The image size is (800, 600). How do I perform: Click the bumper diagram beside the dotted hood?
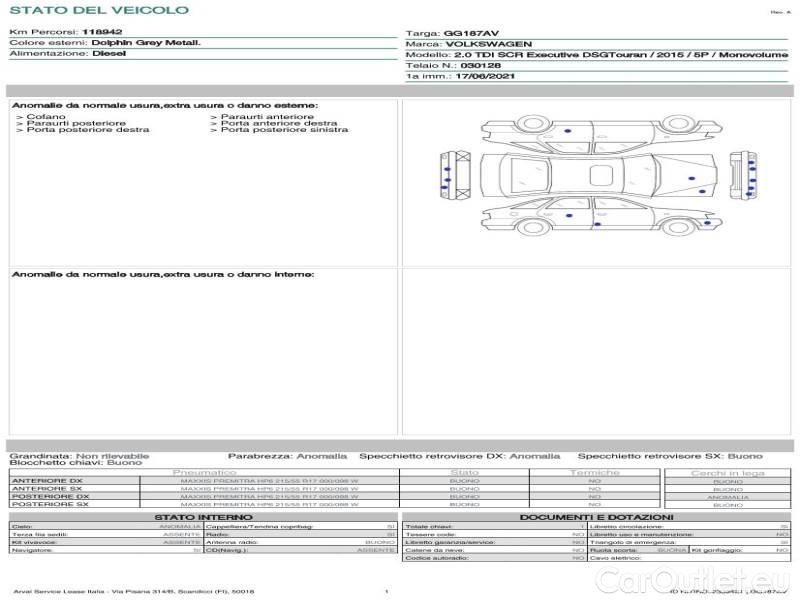(x=743, y=175)
